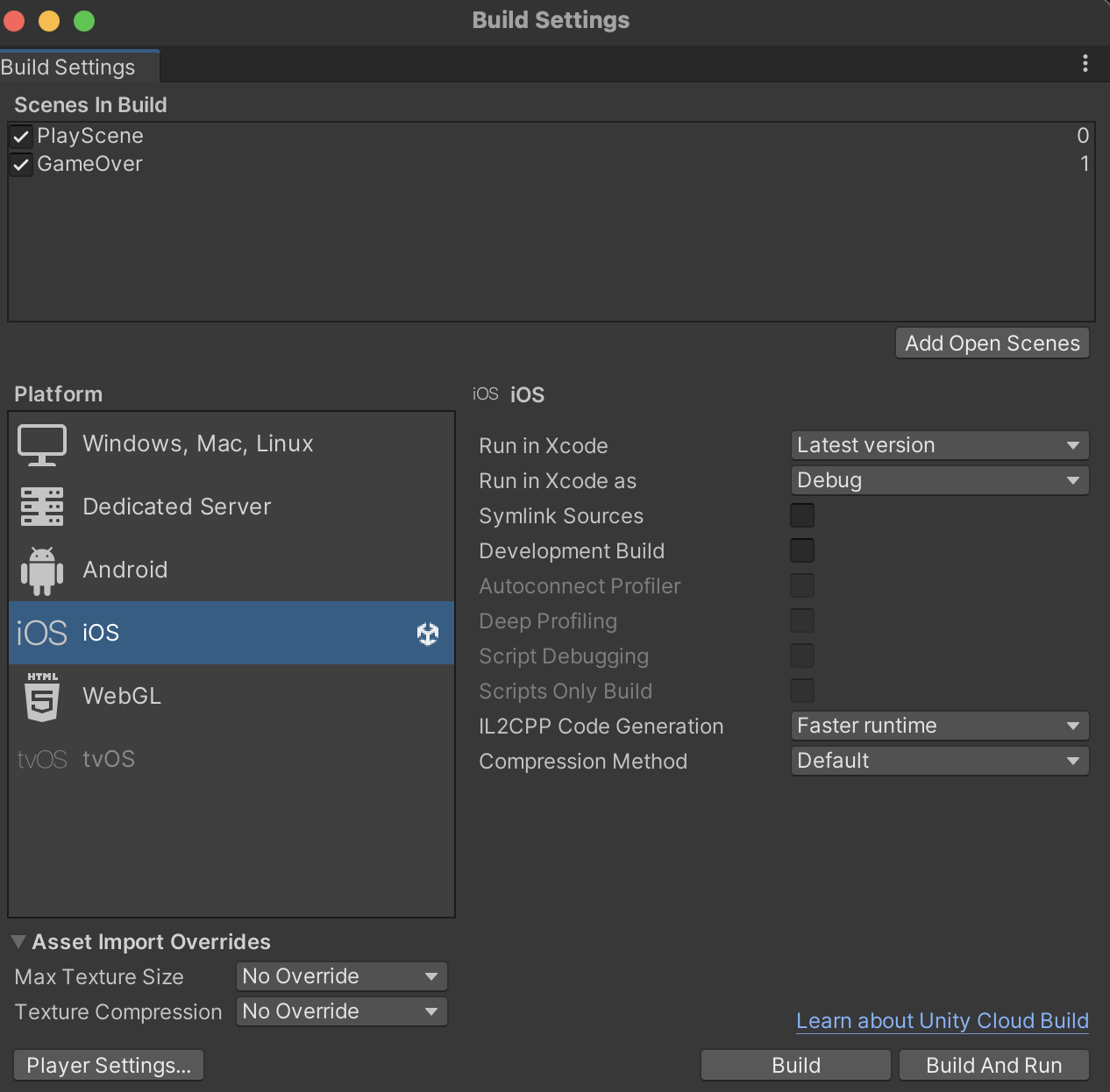Click the tvOS platform logo icon

tap(42, 759)
